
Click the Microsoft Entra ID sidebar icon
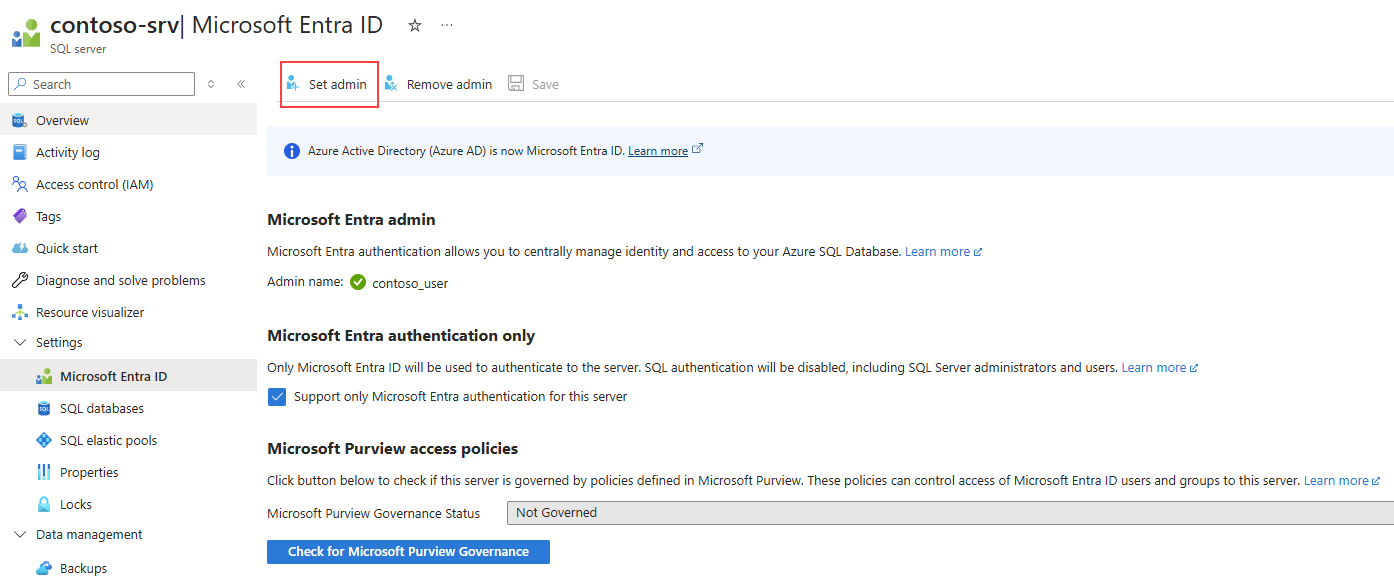pos(43,376)
